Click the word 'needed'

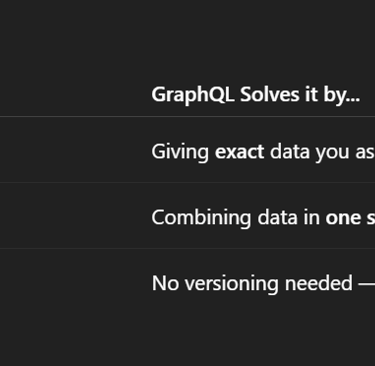(x=319, y=283)
